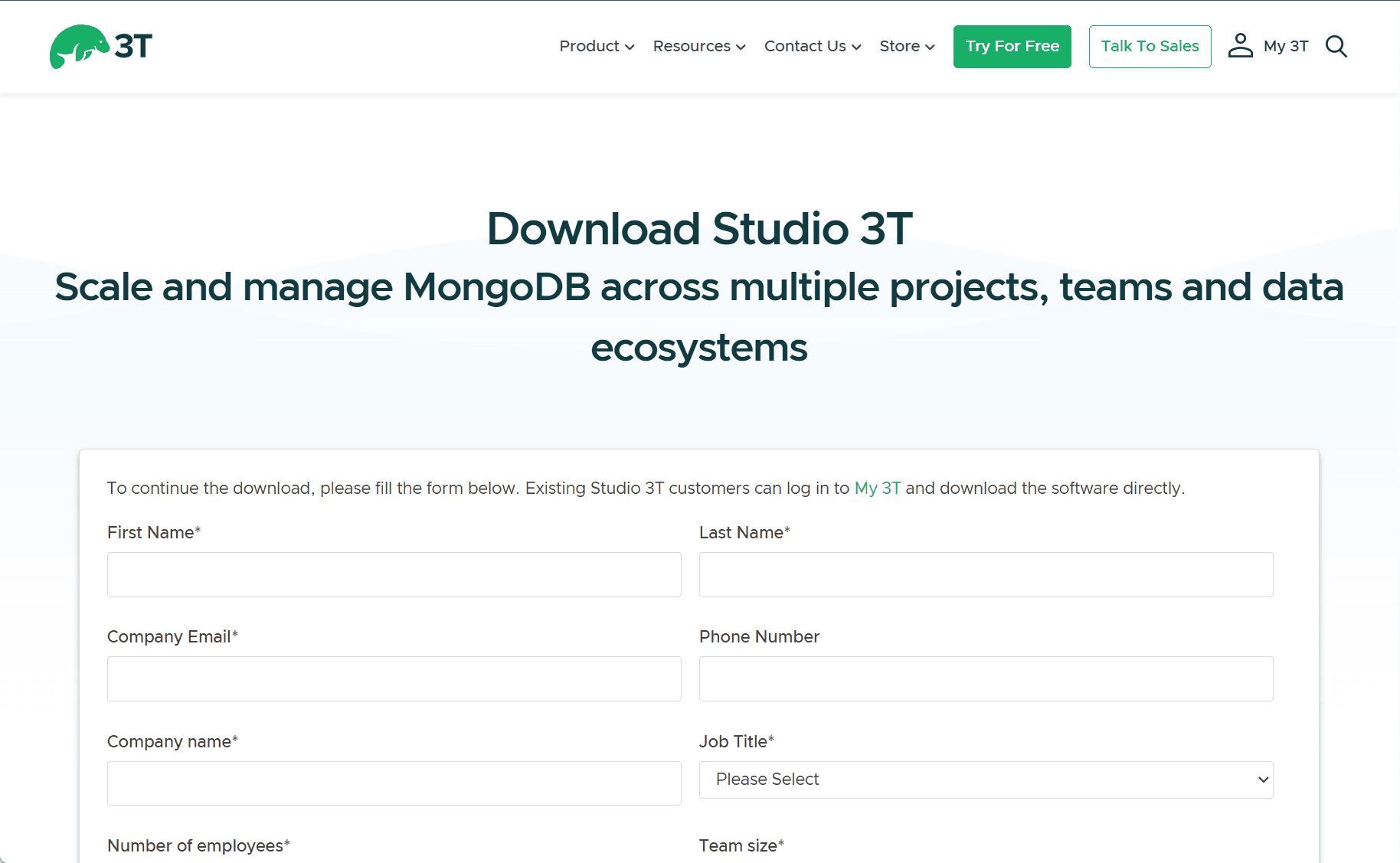Click into the Last Name field

click(986, 574)
